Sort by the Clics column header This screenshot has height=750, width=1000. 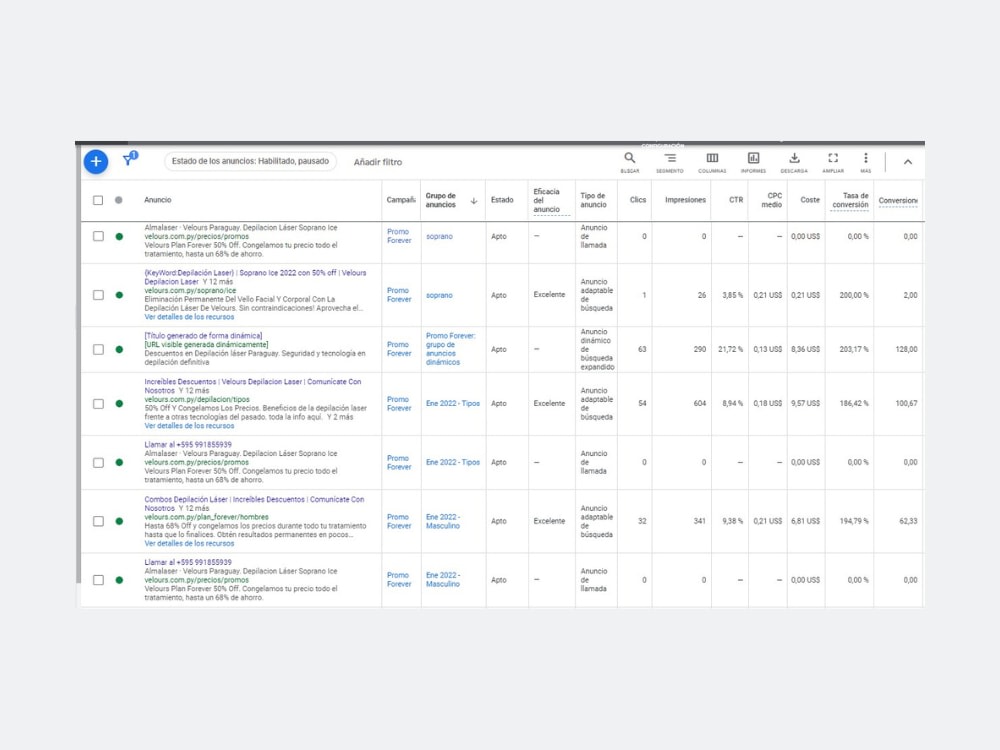coord(638,200)
